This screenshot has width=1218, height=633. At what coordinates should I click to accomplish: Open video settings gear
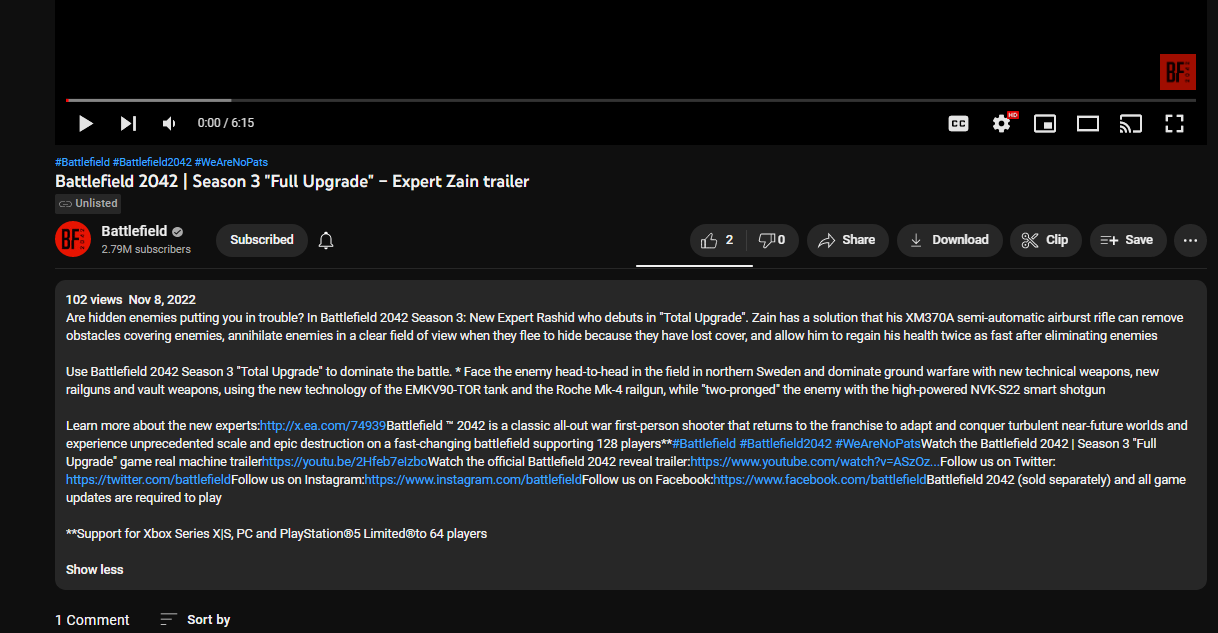coord(1001,123)
